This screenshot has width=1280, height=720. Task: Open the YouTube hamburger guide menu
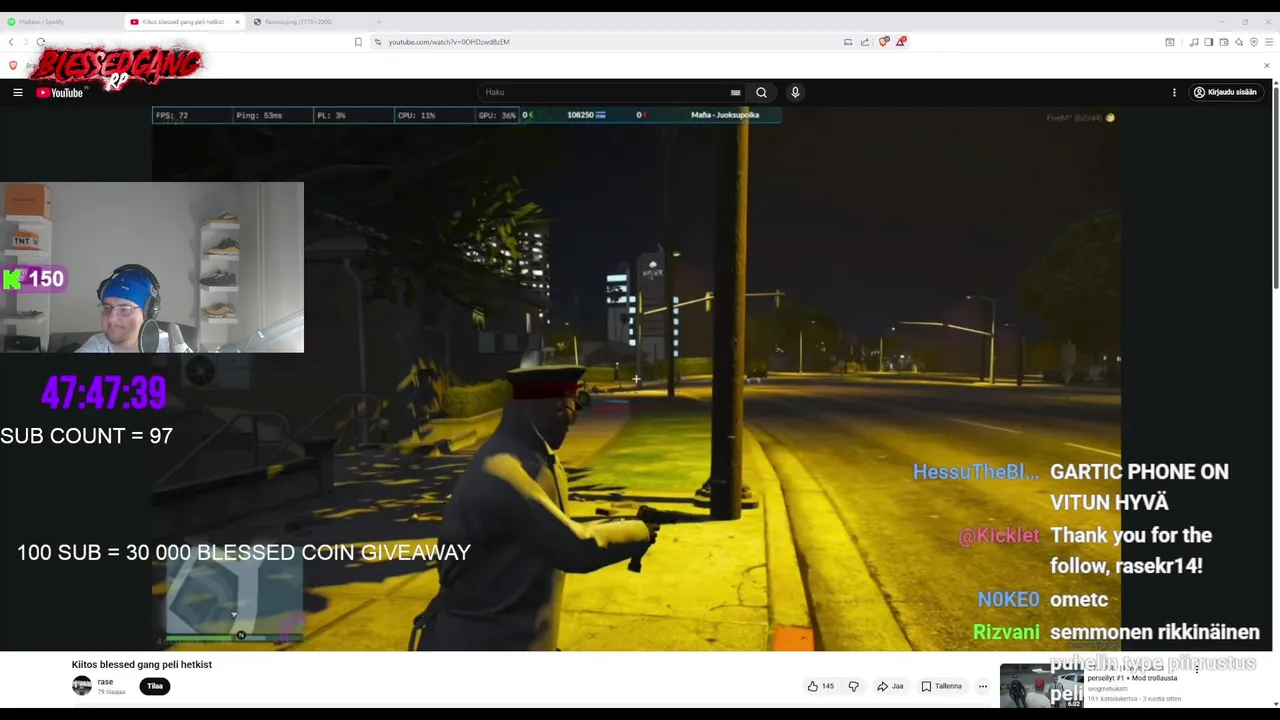point(18,92)
